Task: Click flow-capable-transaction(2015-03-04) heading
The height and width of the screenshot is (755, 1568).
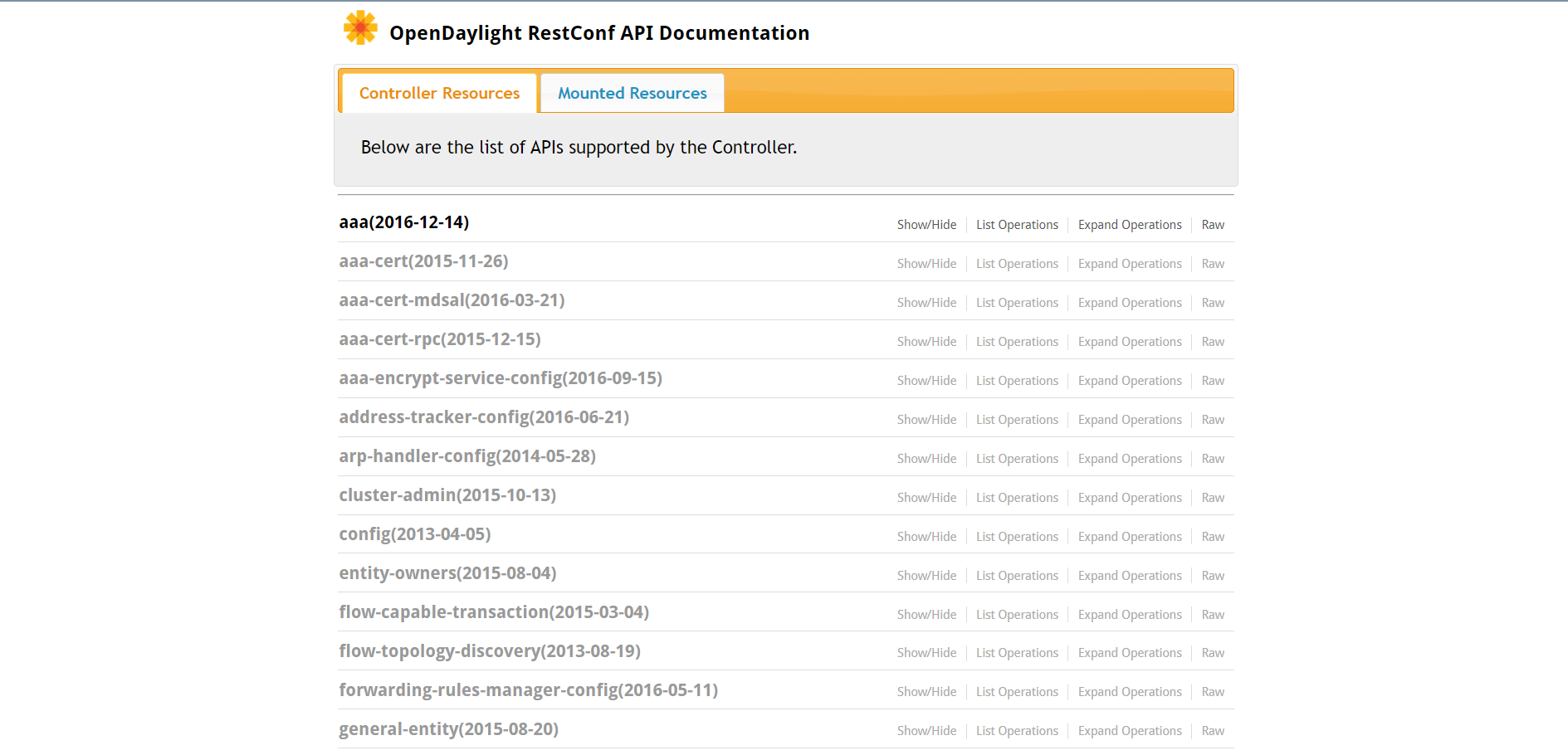Action: pyautogui.click(x=494, y=612)
